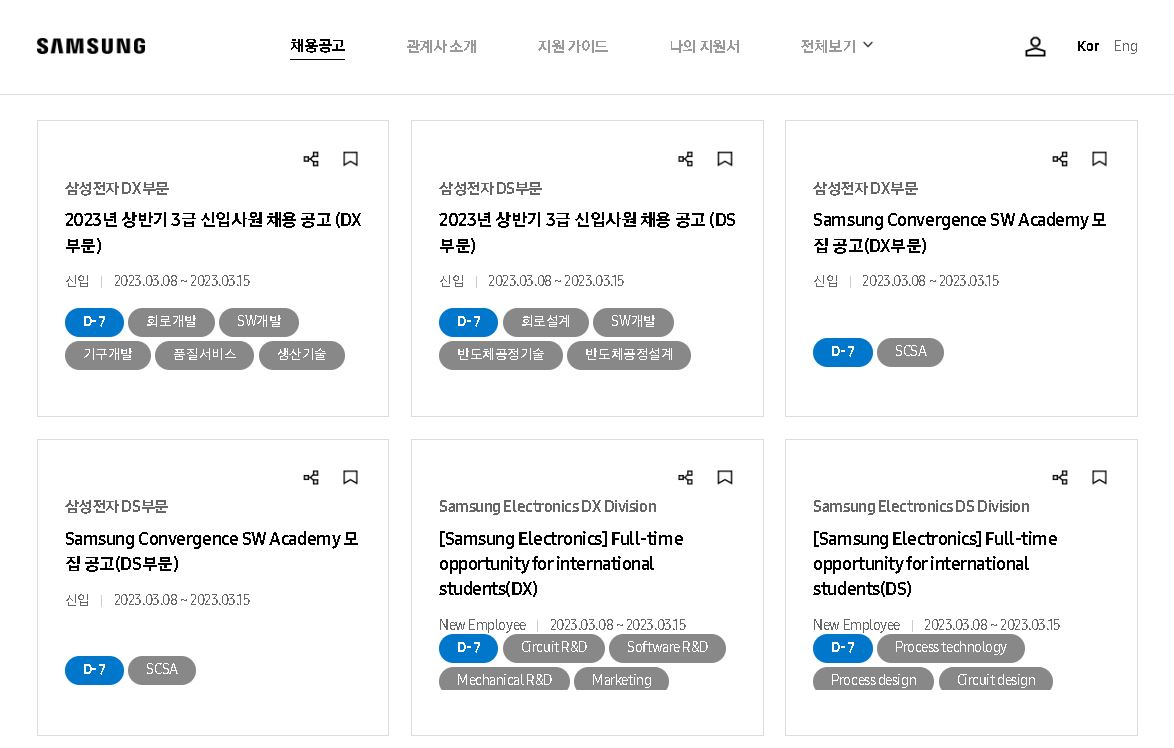Image resolution: width=1174 pixels, height=748 pixels.
Task: Share the SW Academy DX부문 posting
Action: [x=1059, y=159]
